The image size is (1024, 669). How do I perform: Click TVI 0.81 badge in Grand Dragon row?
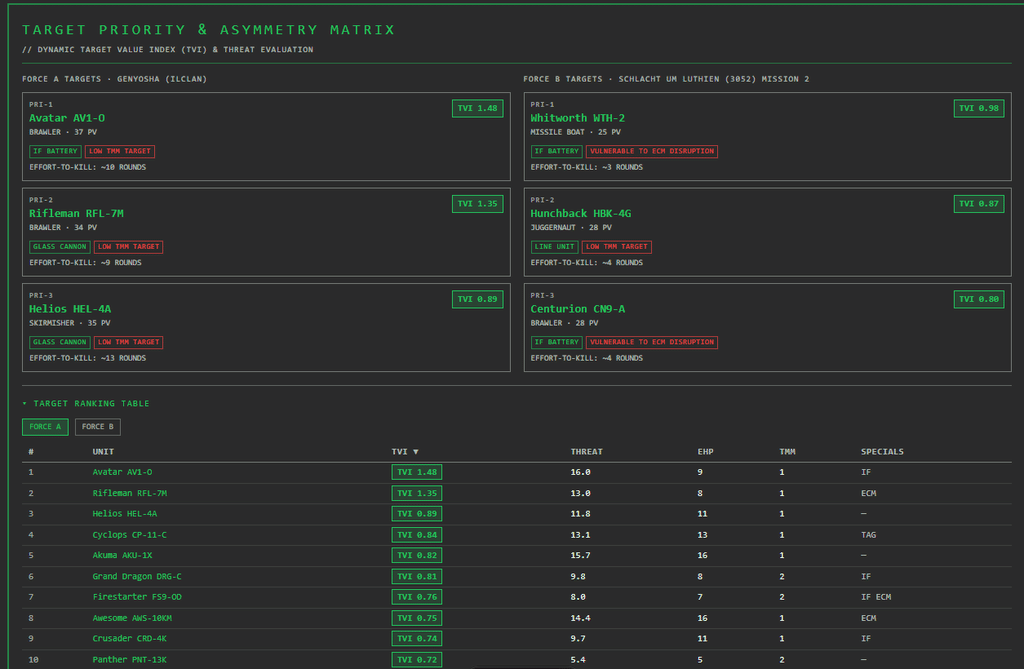[x=417, y=576]
